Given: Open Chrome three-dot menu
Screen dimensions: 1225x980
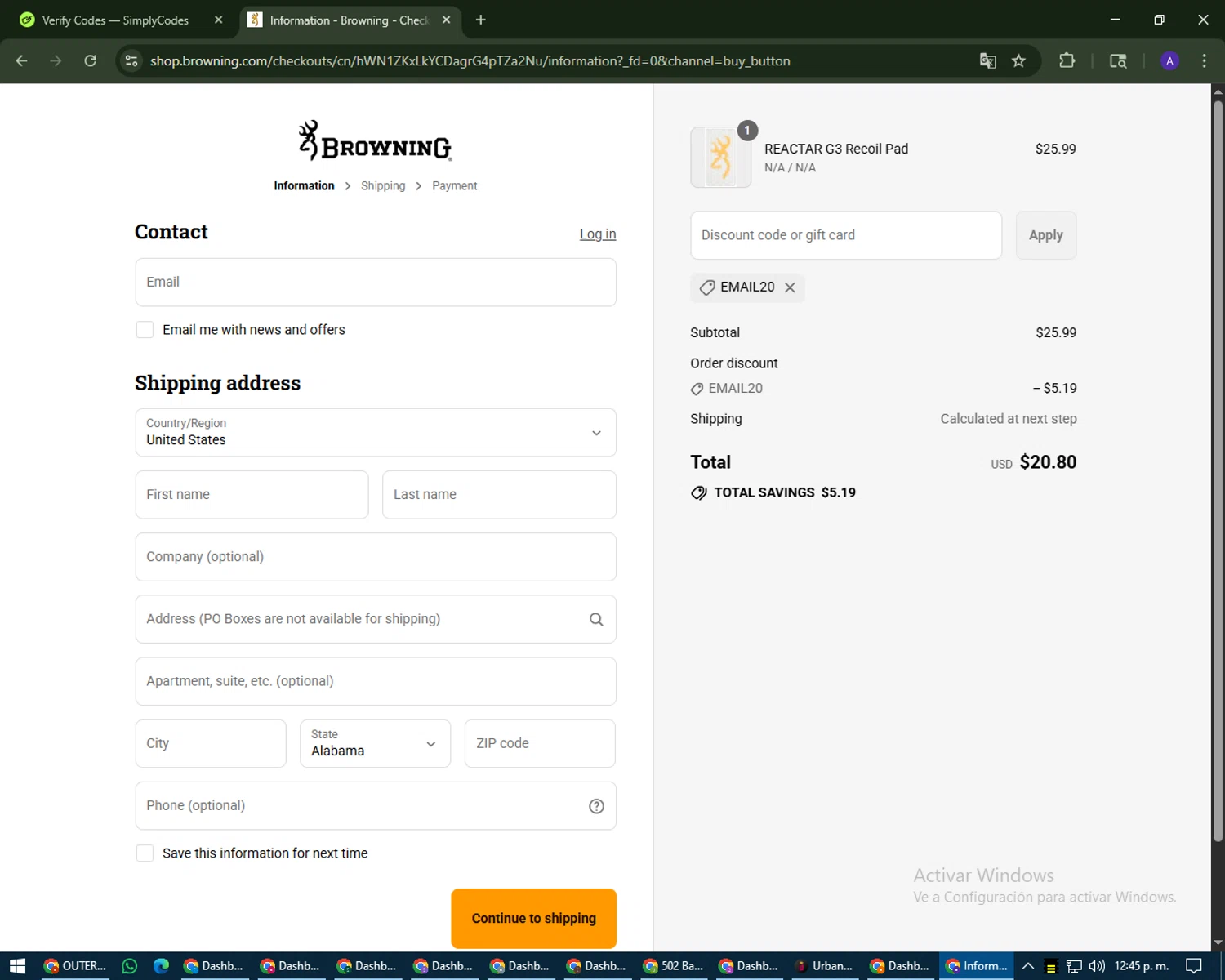Looking at the screenshot, I should [1204, 60].
